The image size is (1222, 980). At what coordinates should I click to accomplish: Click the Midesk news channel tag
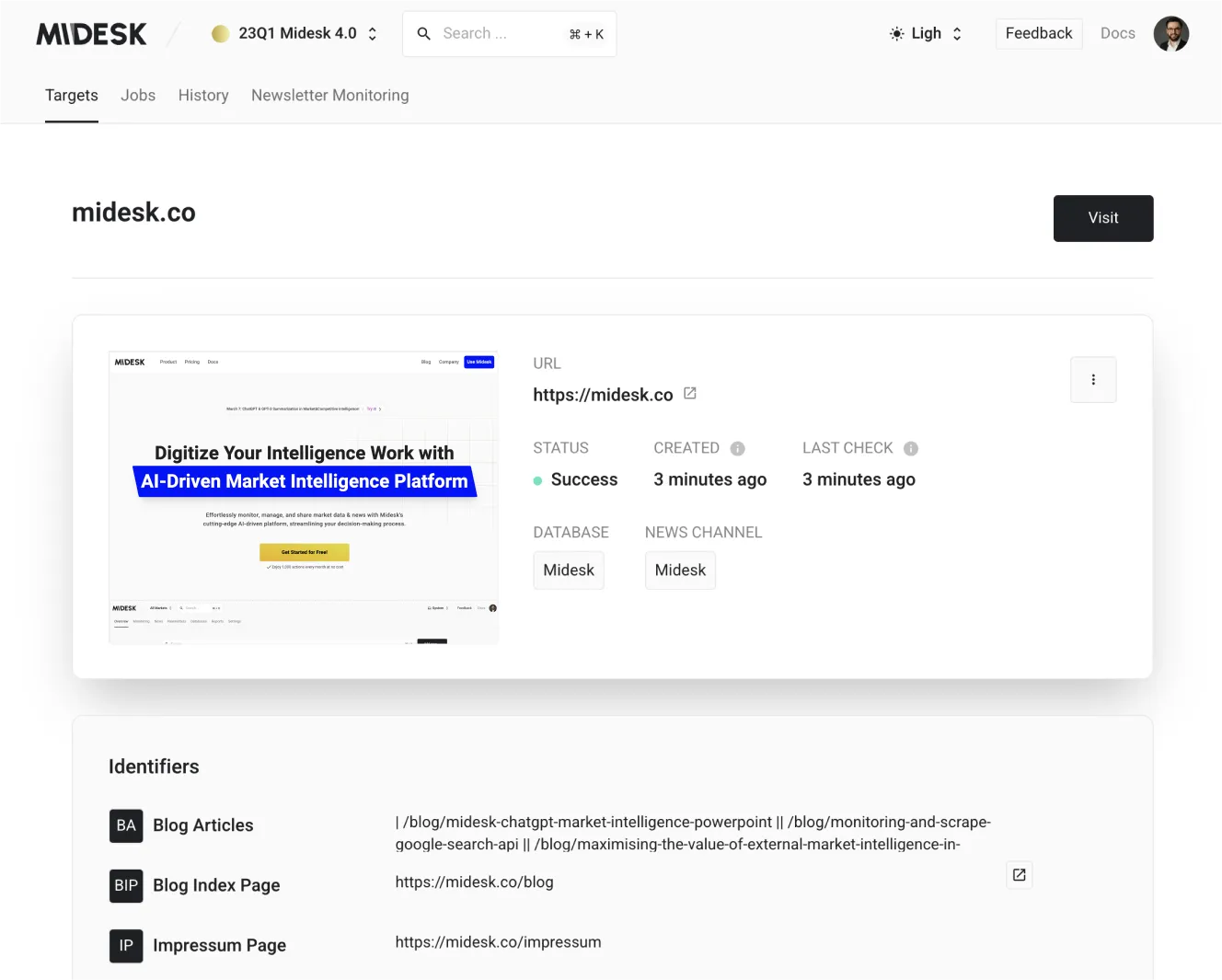680,570
